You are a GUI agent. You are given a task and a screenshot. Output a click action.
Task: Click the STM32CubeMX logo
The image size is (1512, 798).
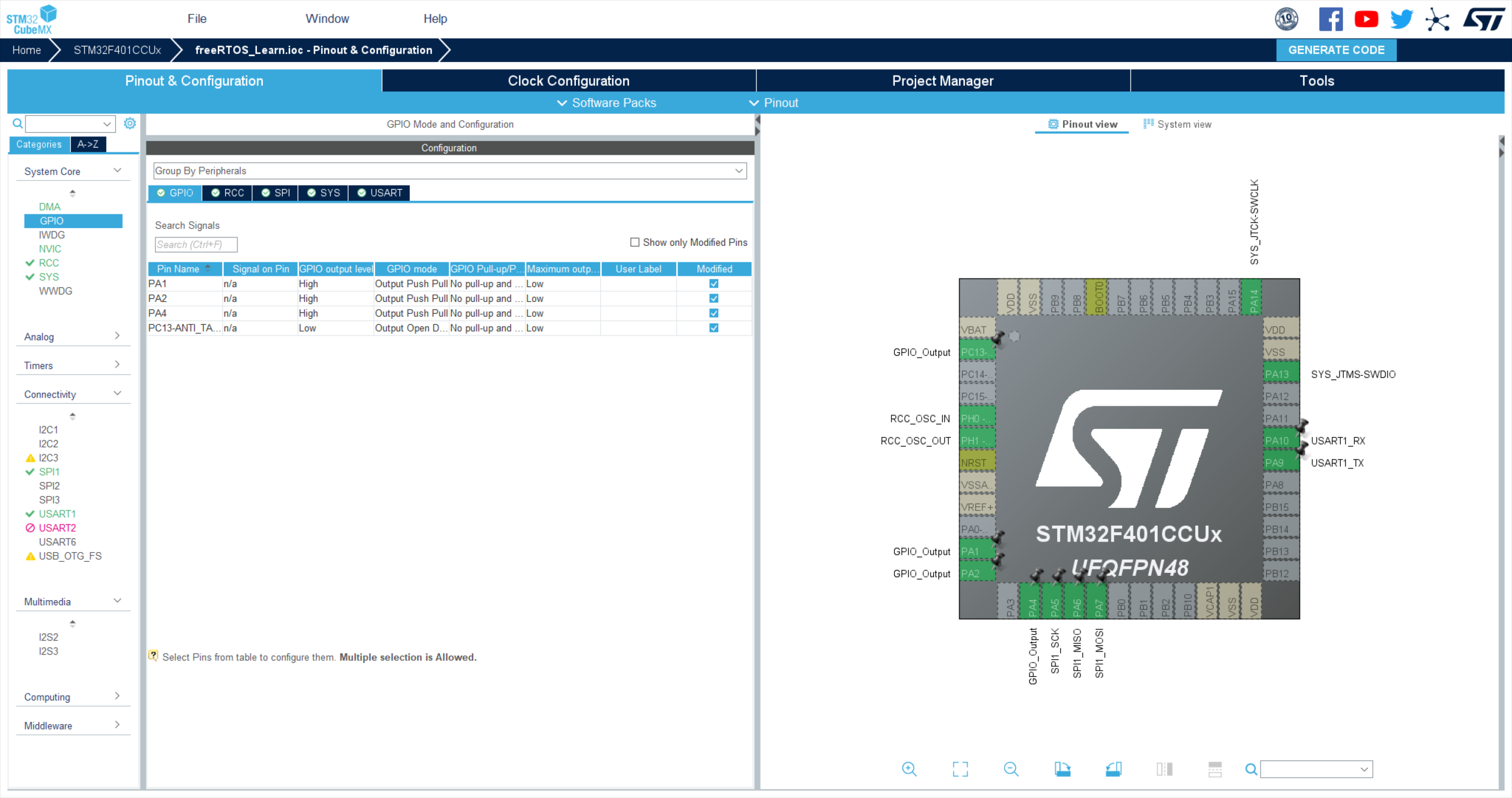pyautogui.click(x=32, y=19)
